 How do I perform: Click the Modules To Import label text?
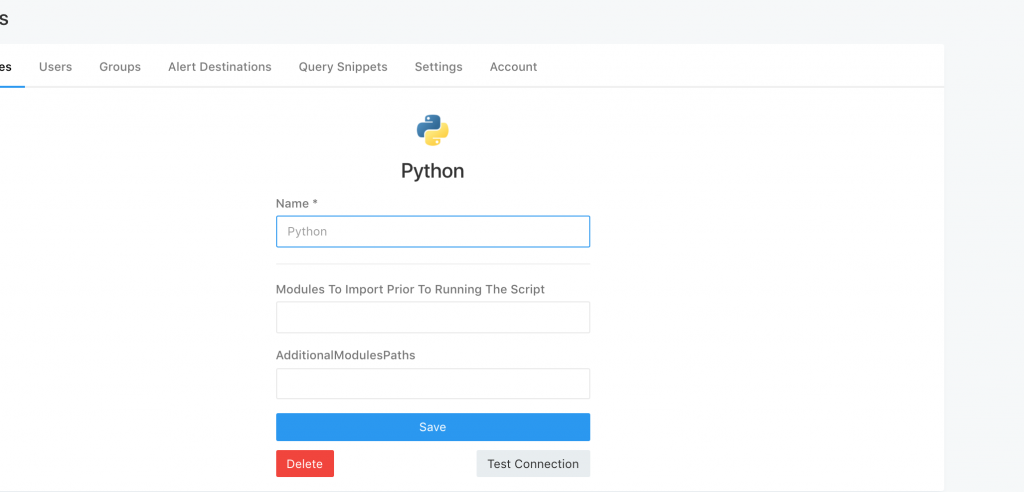(x=410, y=289)
